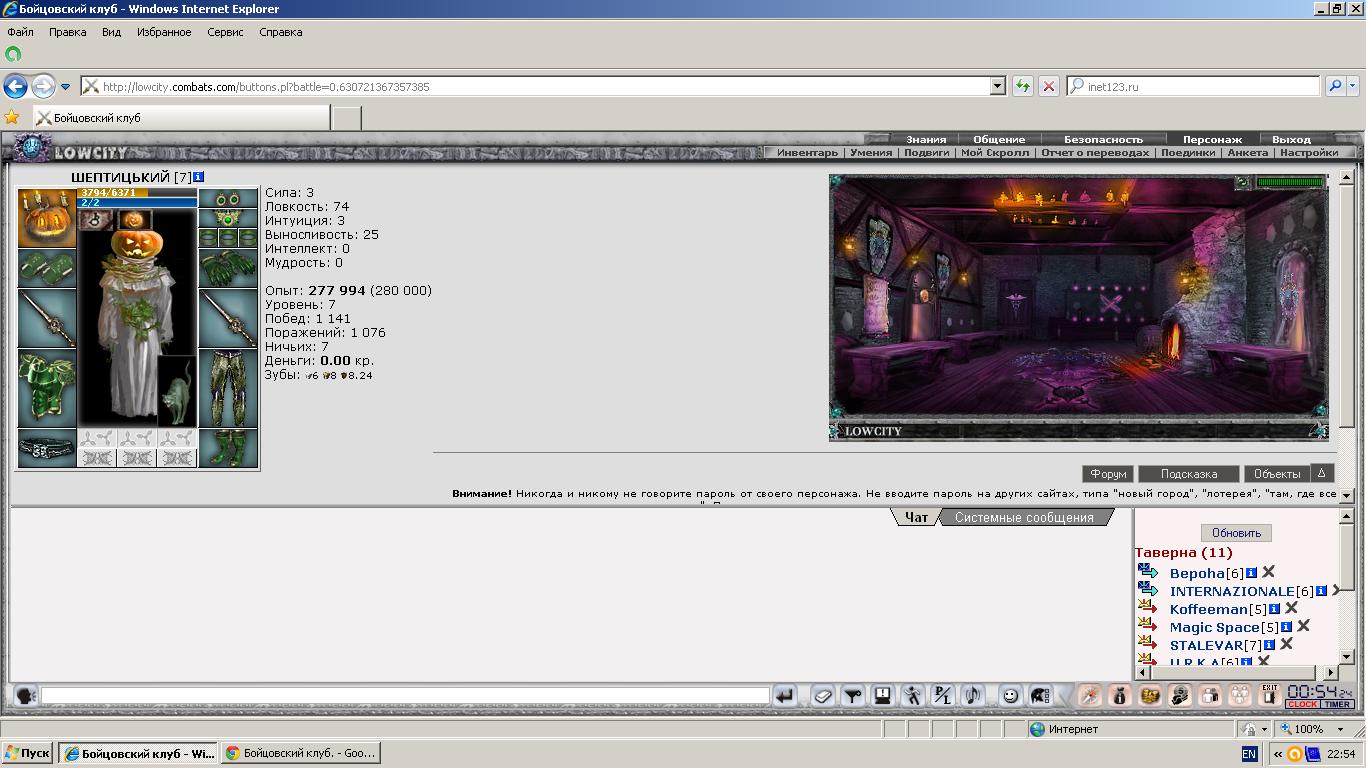Click the smiley emoticons icon
Viewport: 1366px width, 768px height.
1010,695
